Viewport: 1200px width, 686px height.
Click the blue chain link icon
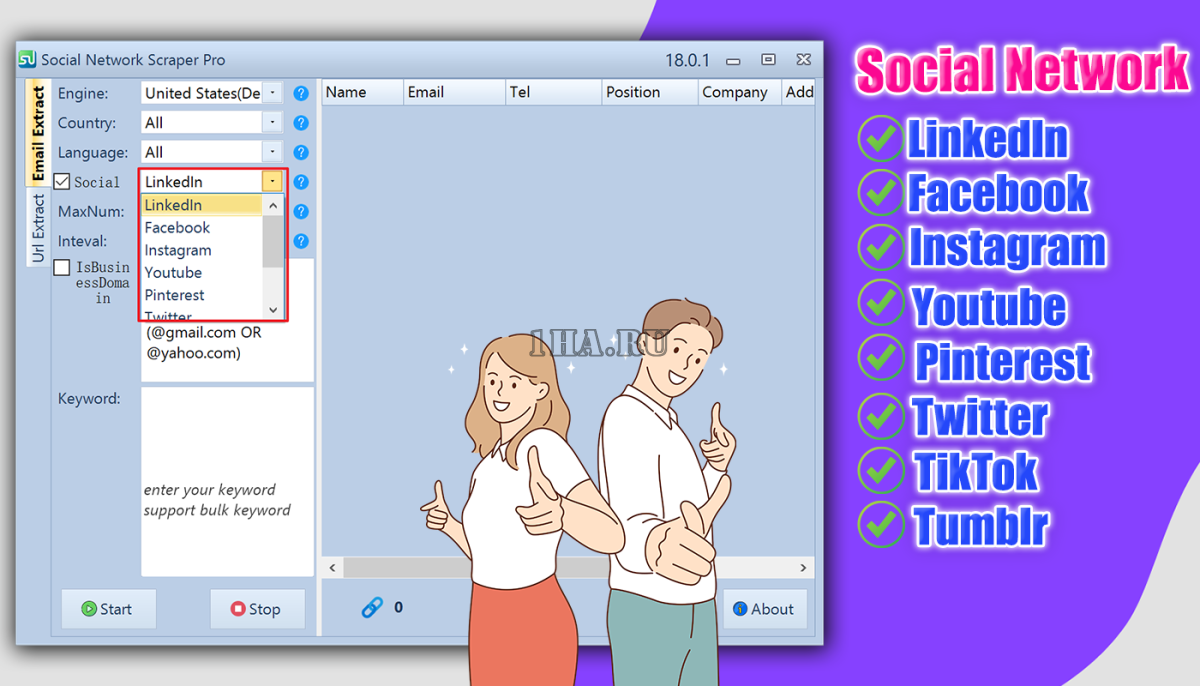click(372, 607)
